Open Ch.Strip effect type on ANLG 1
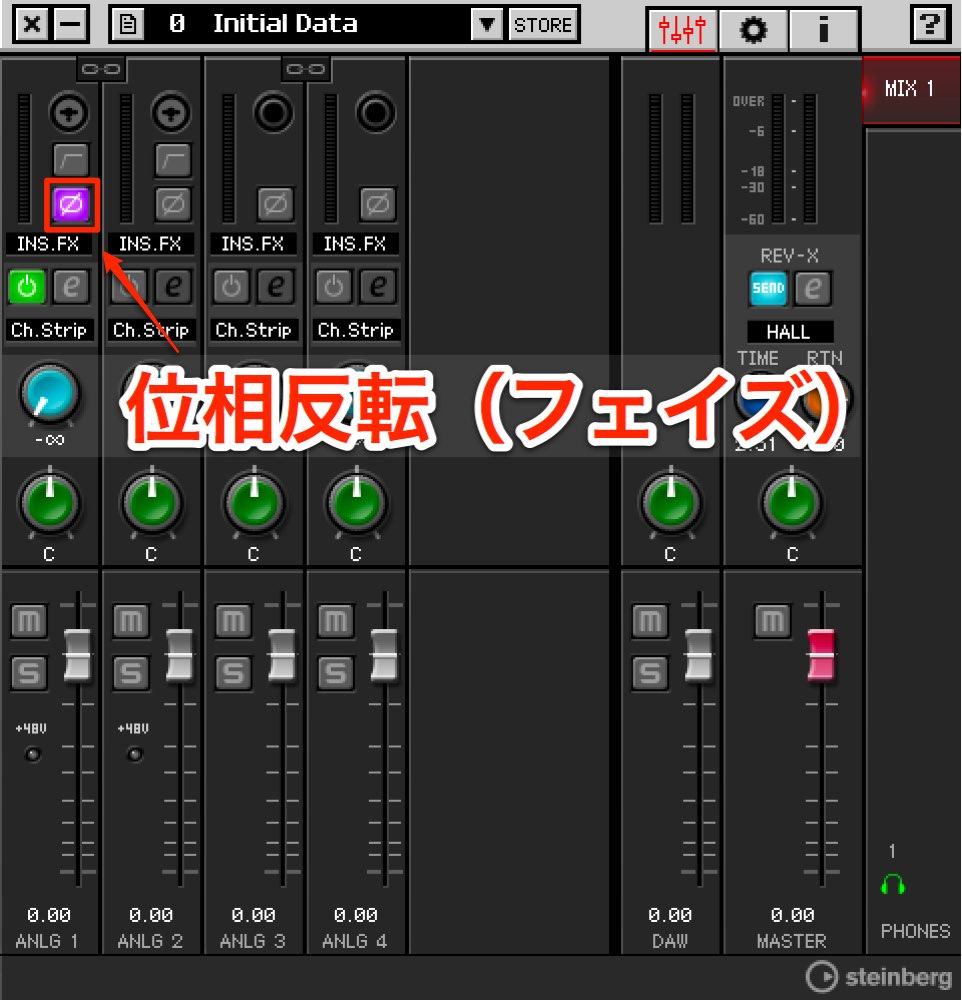962x1000 pixels. [x=49, y=330]
